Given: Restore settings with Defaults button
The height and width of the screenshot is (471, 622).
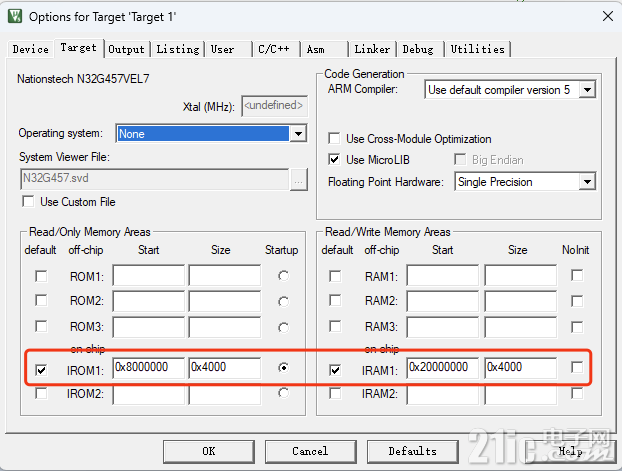Looking at the screenshot, I should coord(413,452).
